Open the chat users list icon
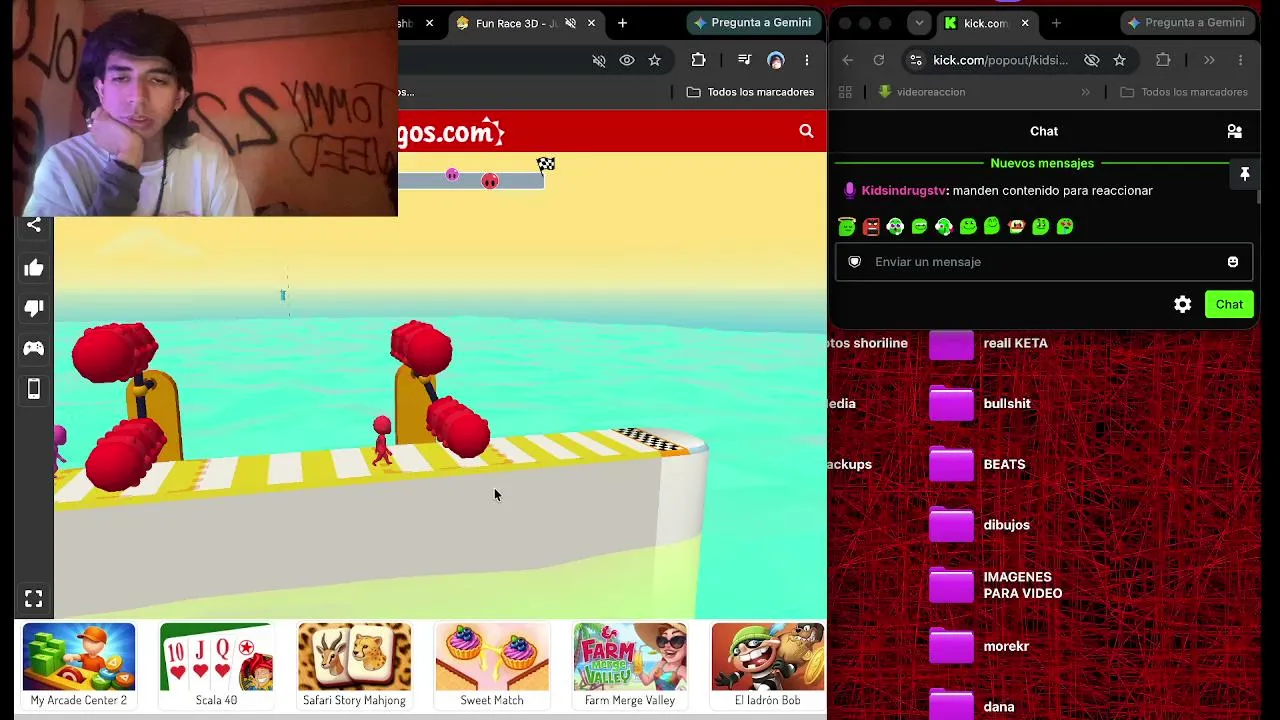This screenshot has width=1280, height=720. tap(1235, 131)
